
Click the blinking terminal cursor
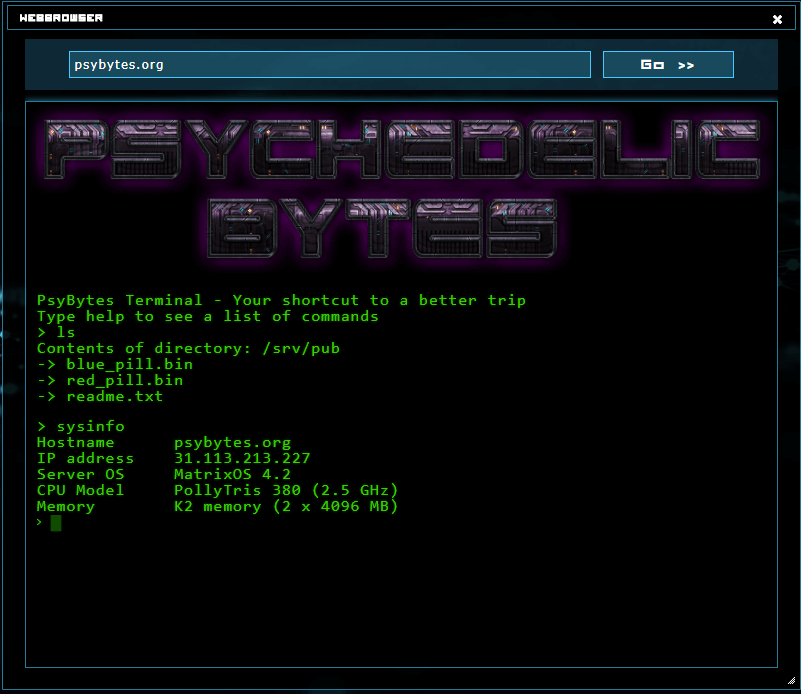tap(54, 522)
